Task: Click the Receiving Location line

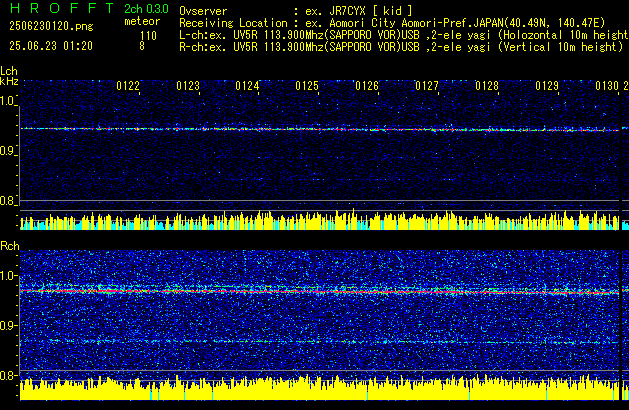Action: 392,23
